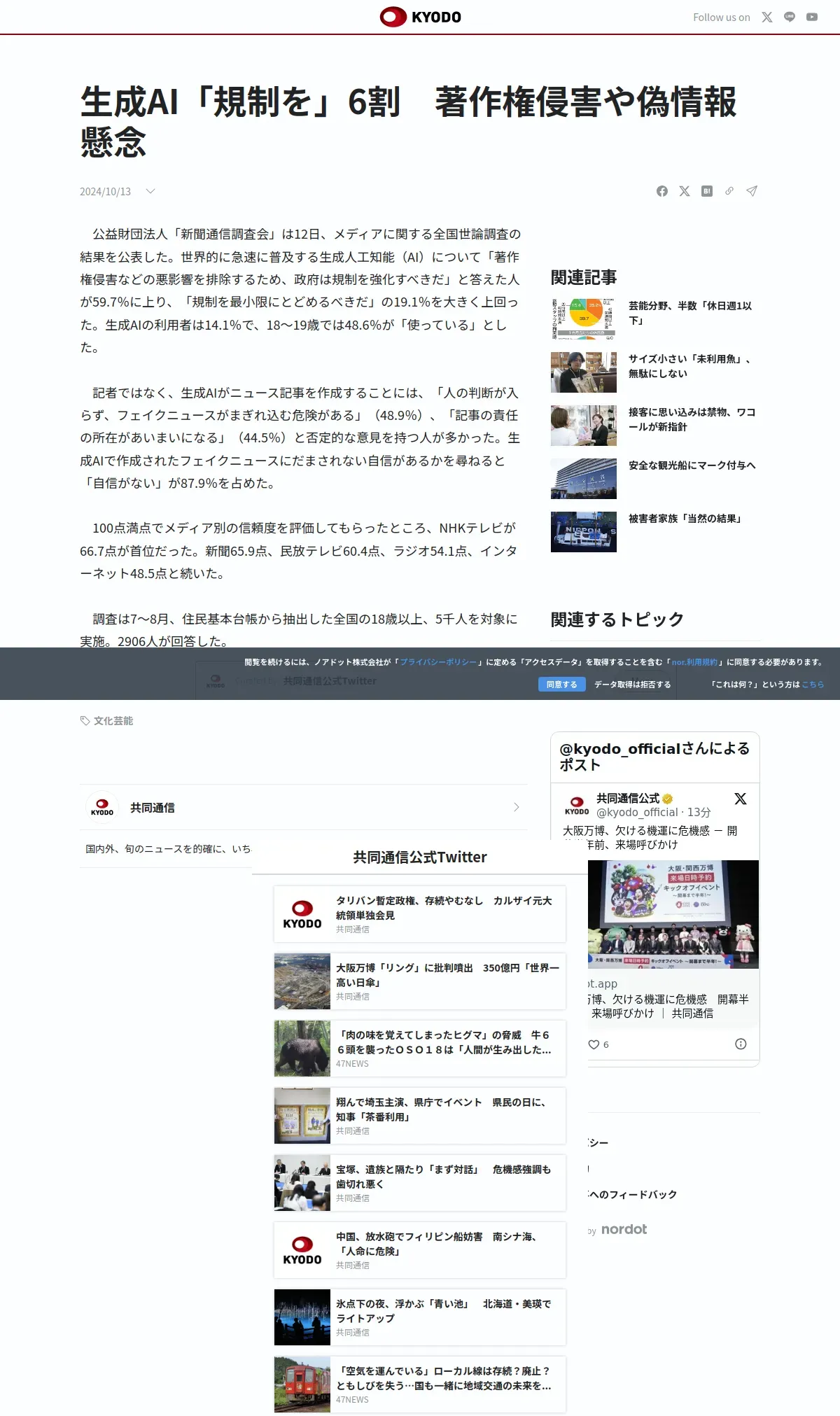Open article 「空気を運んでいる」ローカル線は存続？

click(420, 1385)
